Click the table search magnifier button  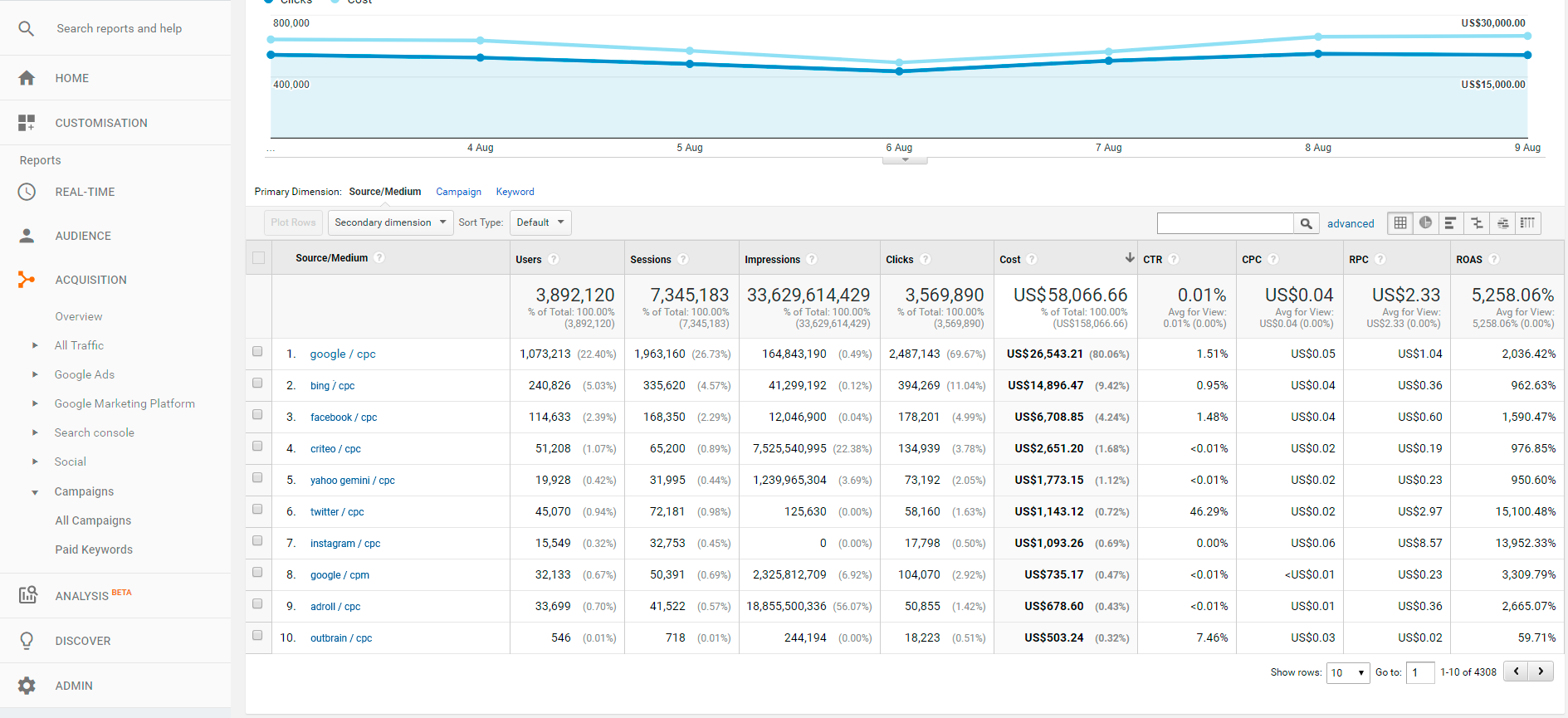(x=1307, y=223)
